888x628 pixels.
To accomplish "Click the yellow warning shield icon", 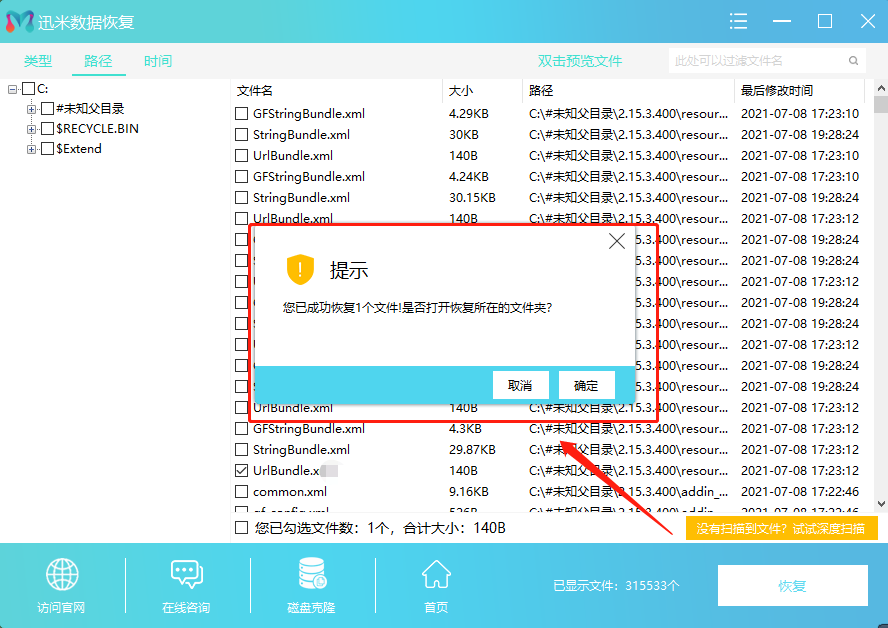I will pyautogui.click(x=300, y=269).
